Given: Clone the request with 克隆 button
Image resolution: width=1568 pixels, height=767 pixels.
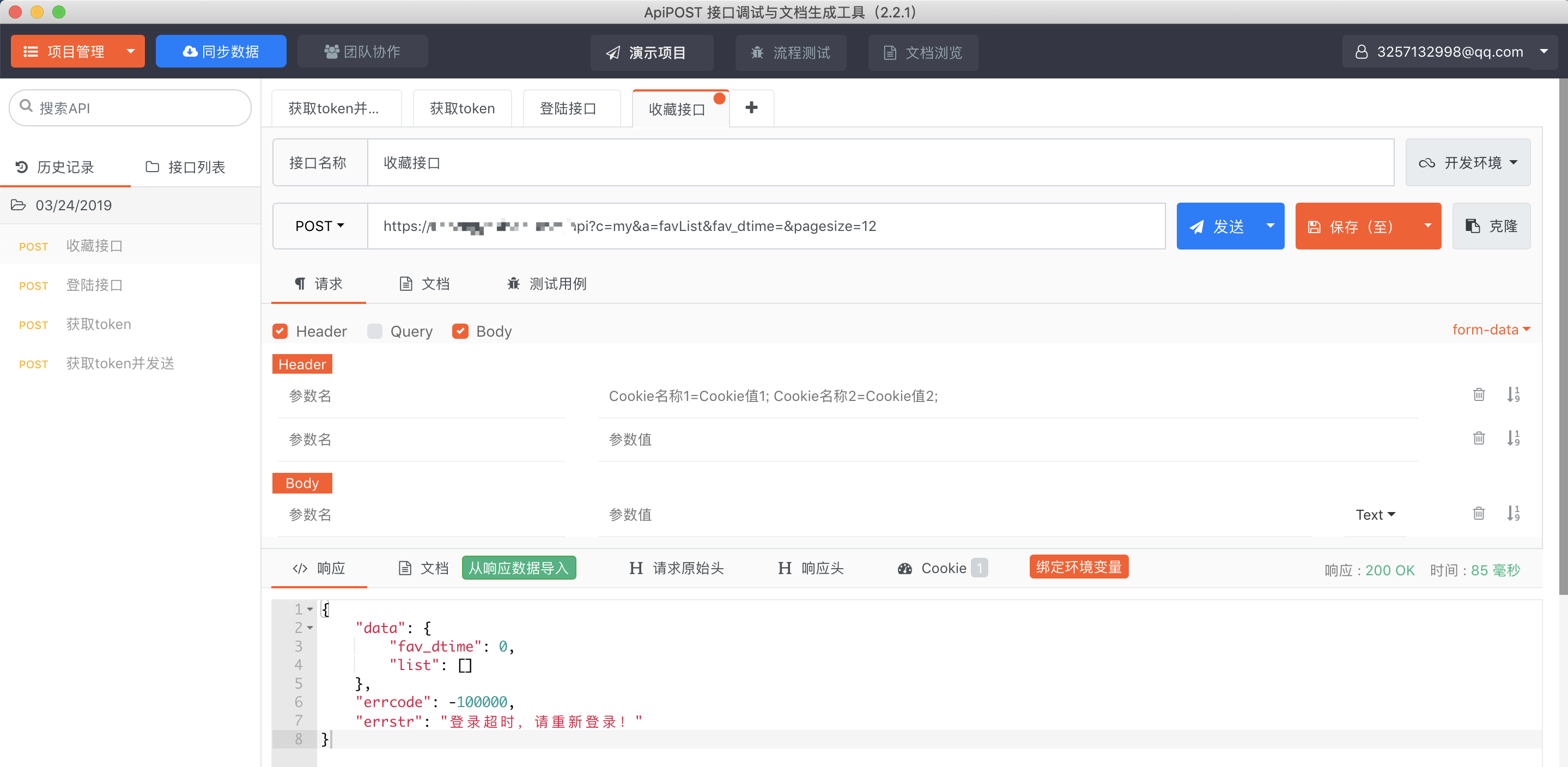Looking at the screenshot, I should pyautogui.click(x=1491, y=227).
